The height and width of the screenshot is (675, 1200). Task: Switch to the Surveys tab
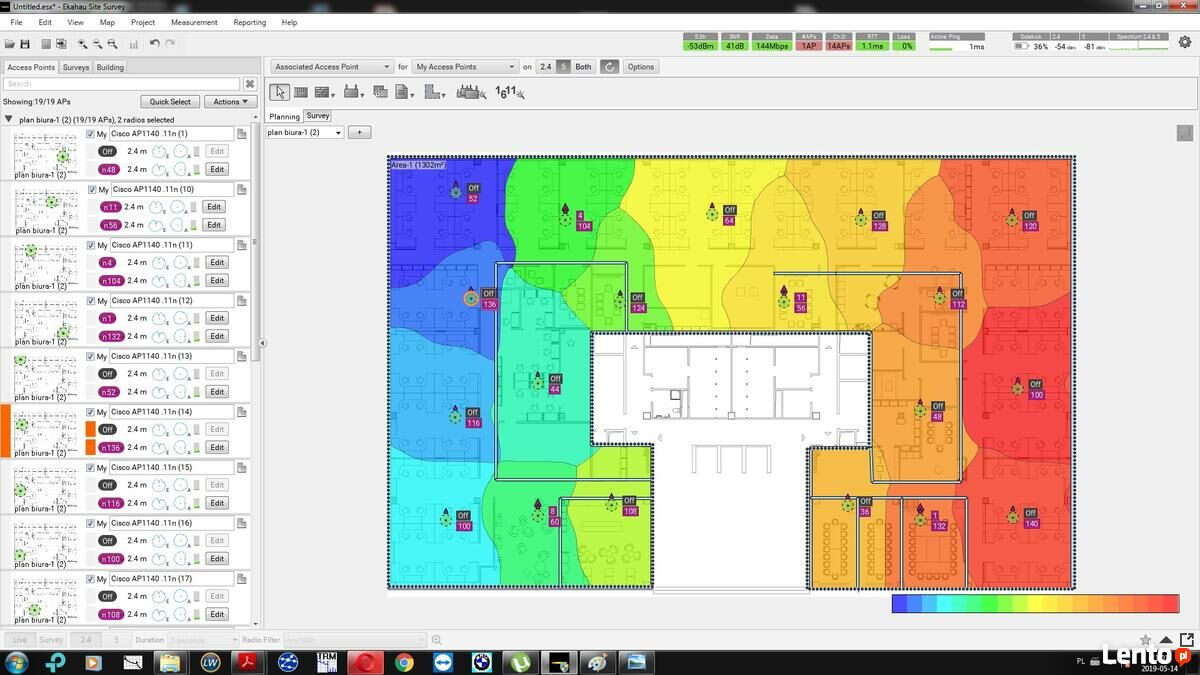76,68
